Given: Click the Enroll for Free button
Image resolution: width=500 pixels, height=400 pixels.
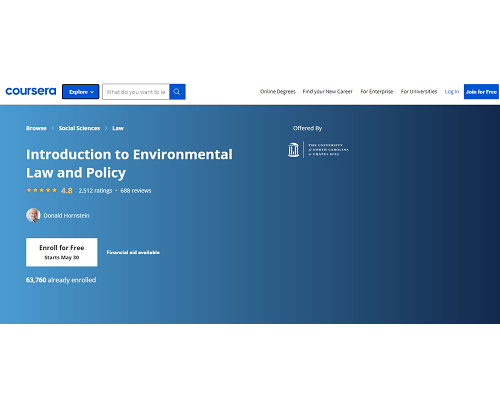Looking at the screenshot, I should click(x=62, y=252).
